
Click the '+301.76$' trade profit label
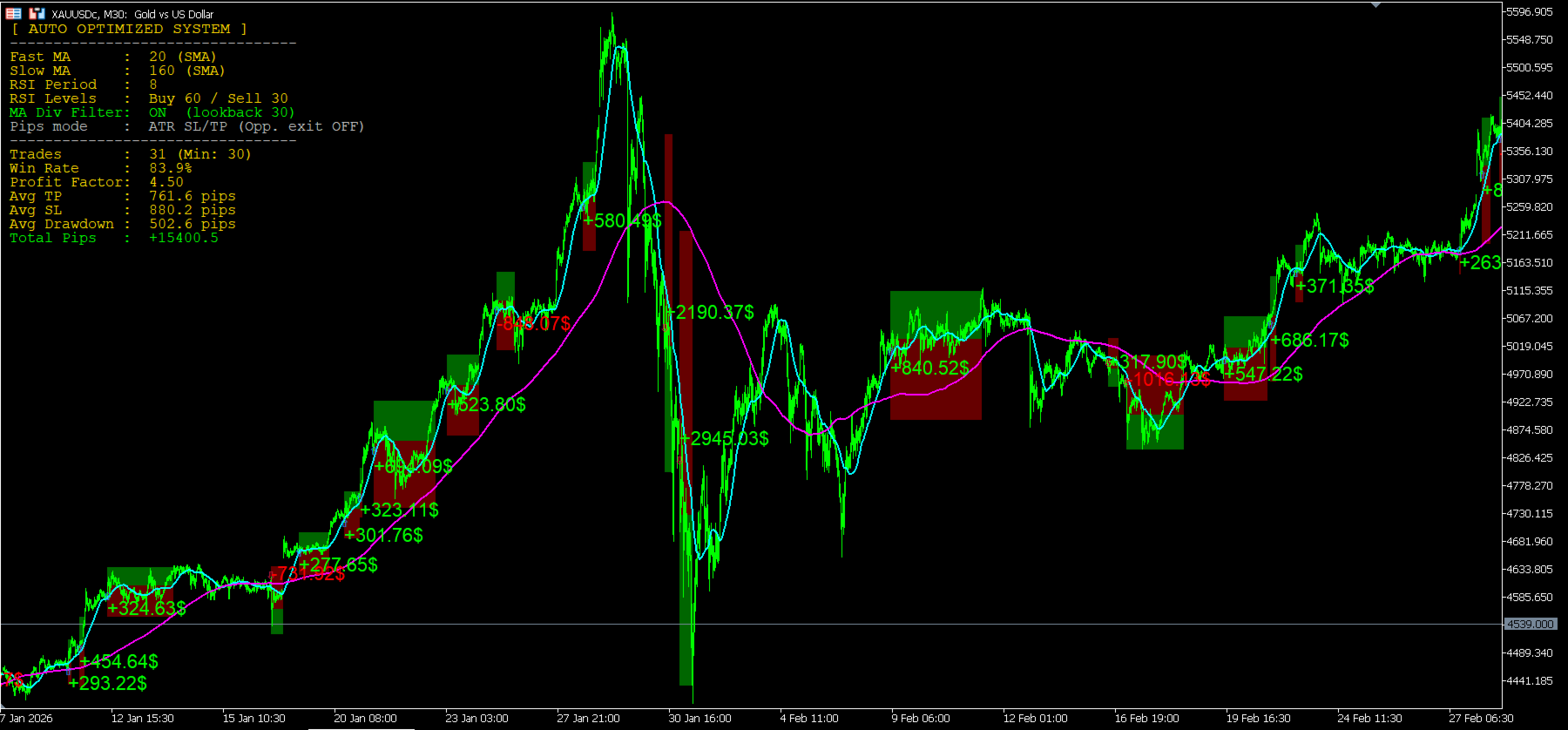[384, 535]
